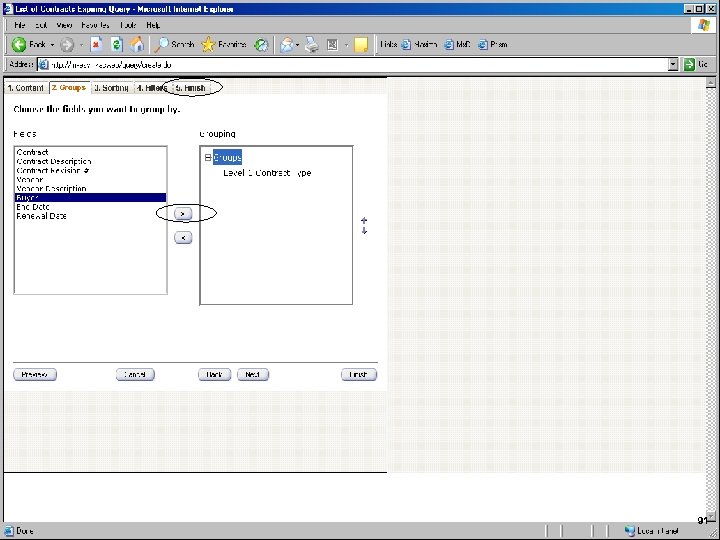This screenshot has width=720, height=540.
Task: Open the third Links bar shortcut
Action: 493,45
